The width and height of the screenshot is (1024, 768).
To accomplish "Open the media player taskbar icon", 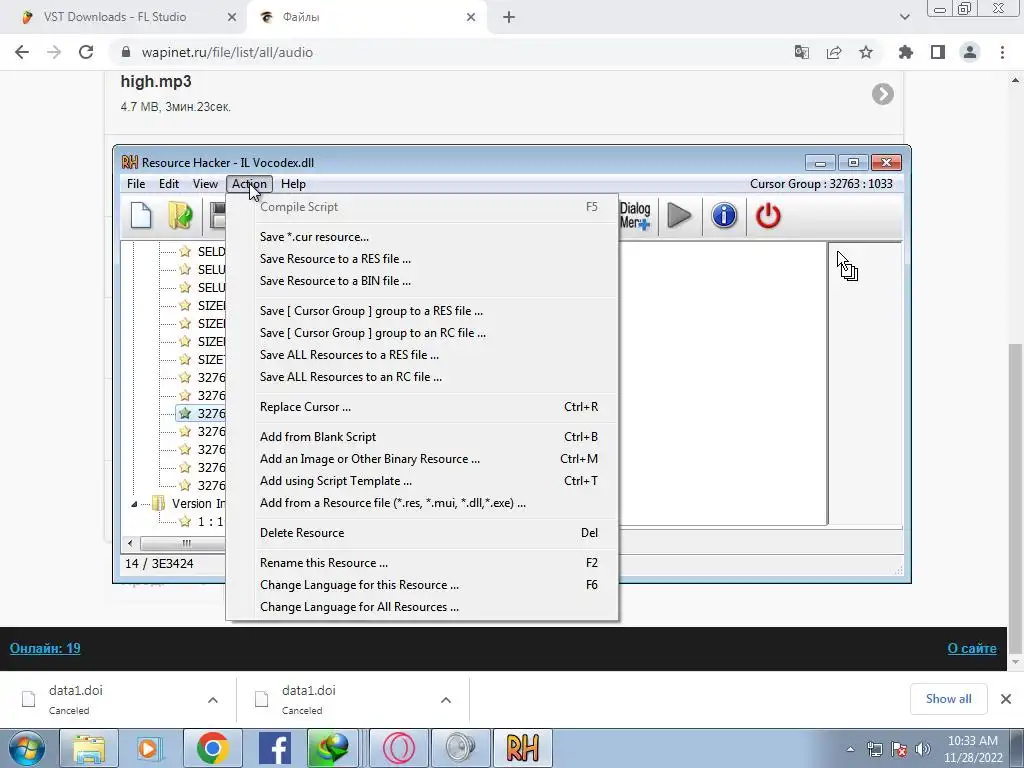I will coord(150,748).
